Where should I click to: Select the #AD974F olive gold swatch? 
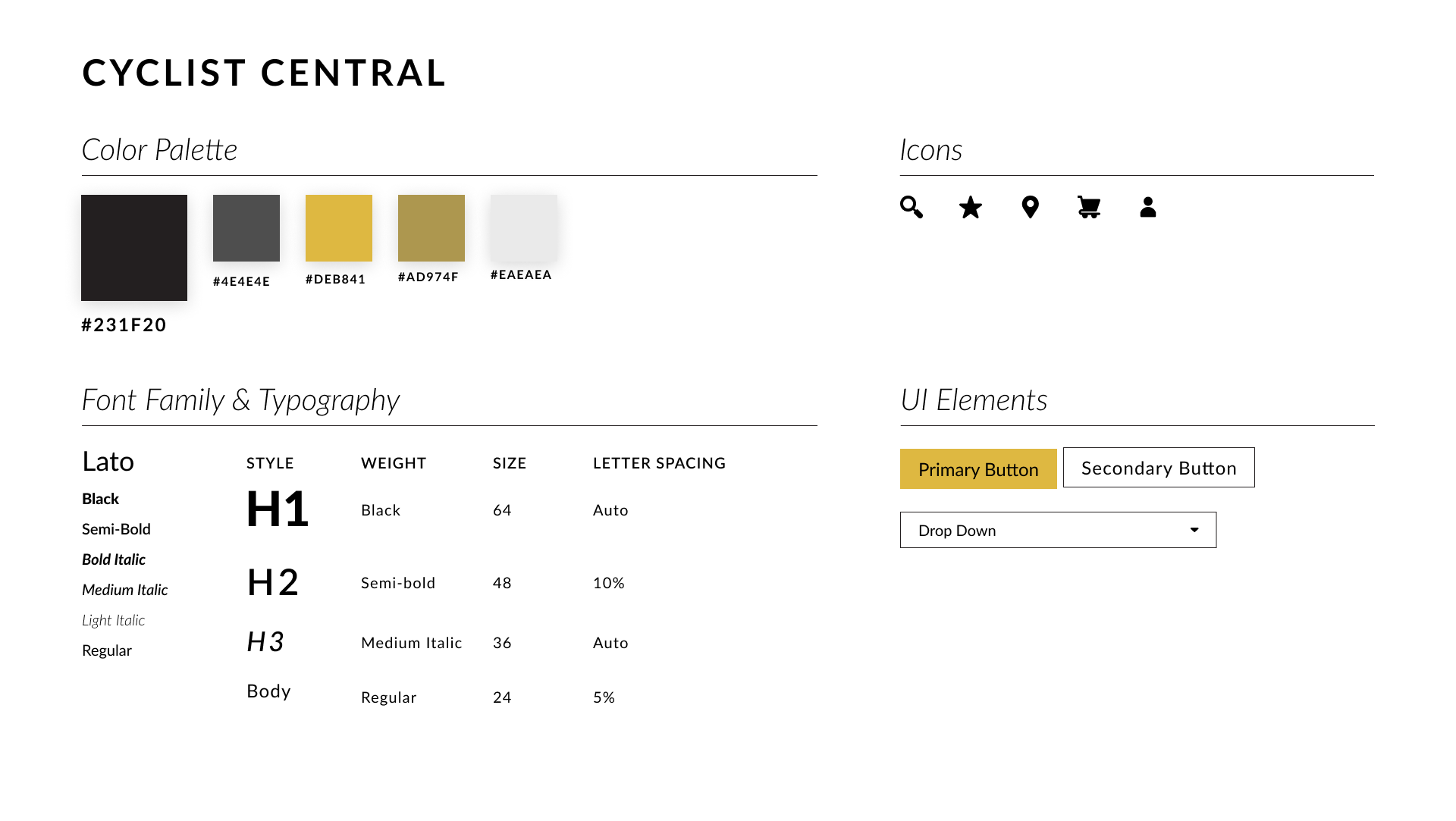(x=431, y=228)
